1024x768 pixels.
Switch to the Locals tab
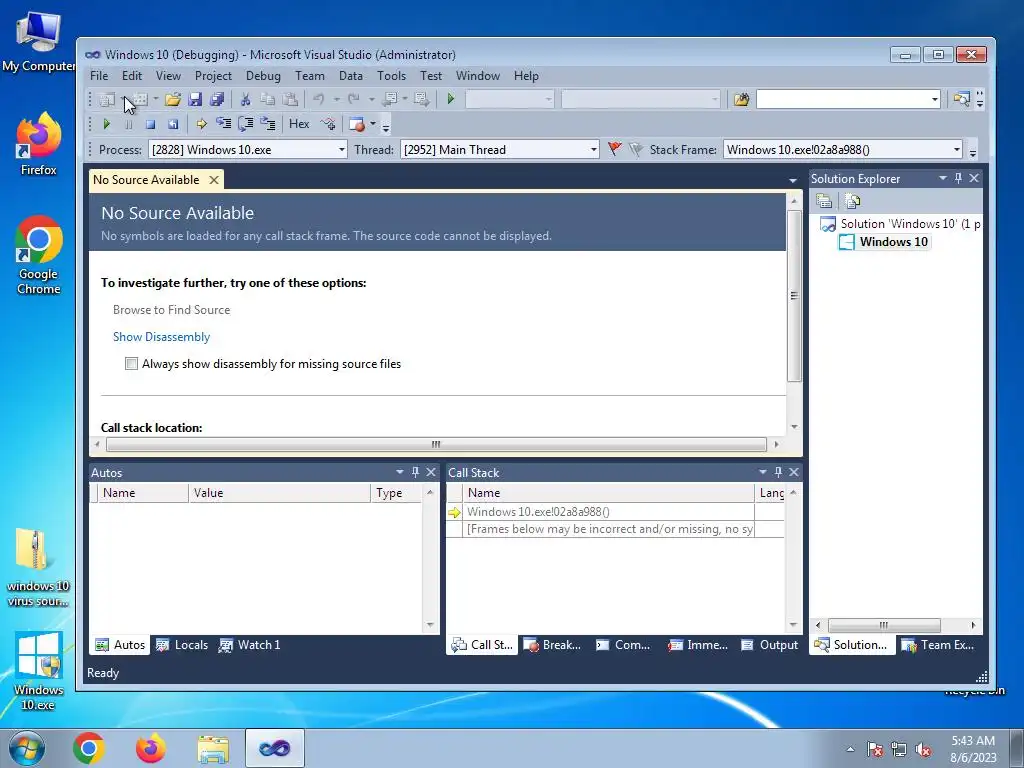click(182, 645)
